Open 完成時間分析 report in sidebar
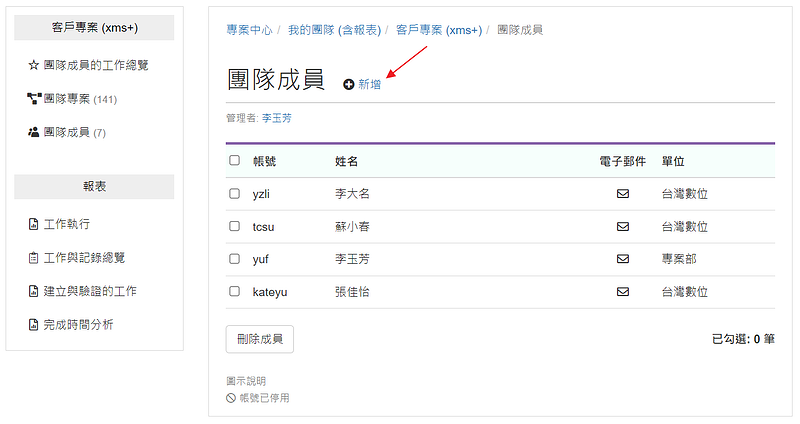Viewport: 800px width, 424px height. click(78, 325)
